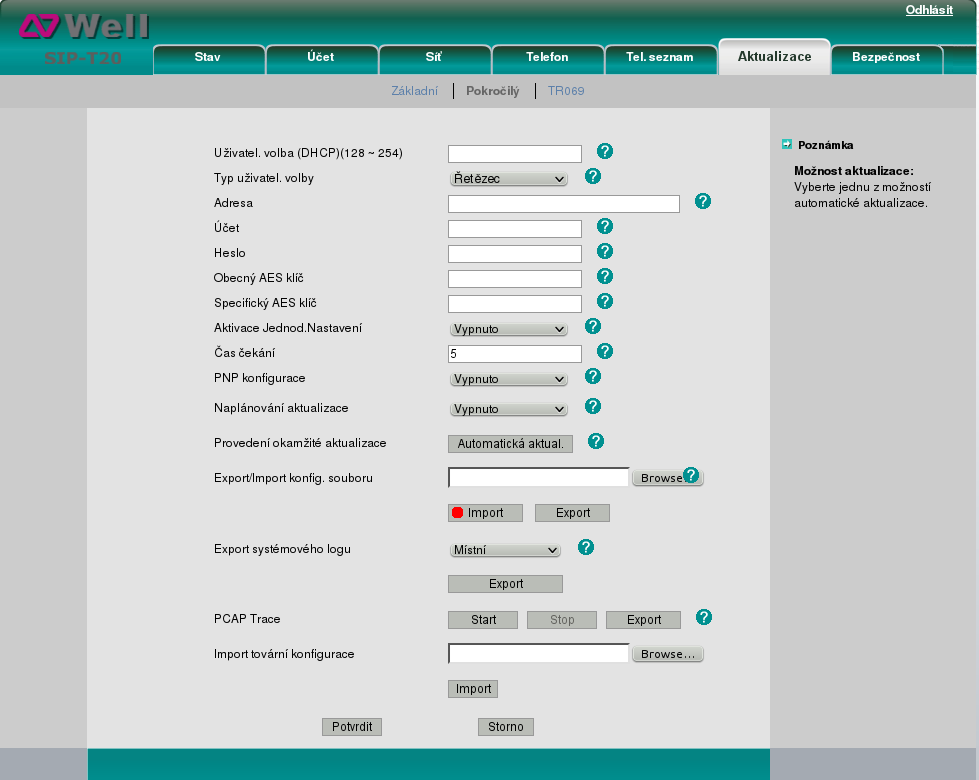
Task: Click help icon next to PCAP Trace
Action: [x=703, y=618]
